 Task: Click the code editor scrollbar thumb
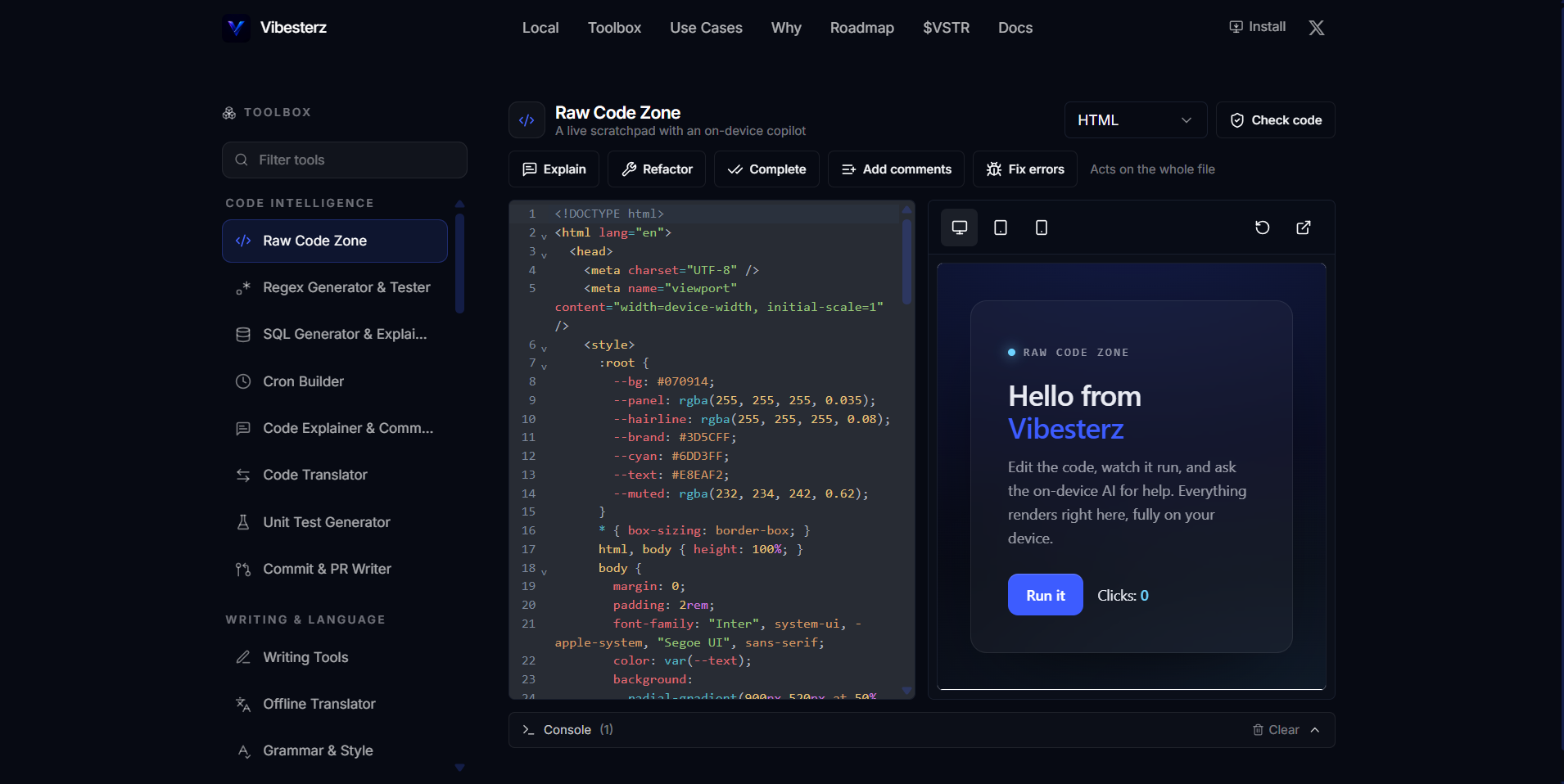[x=906, y=261]
